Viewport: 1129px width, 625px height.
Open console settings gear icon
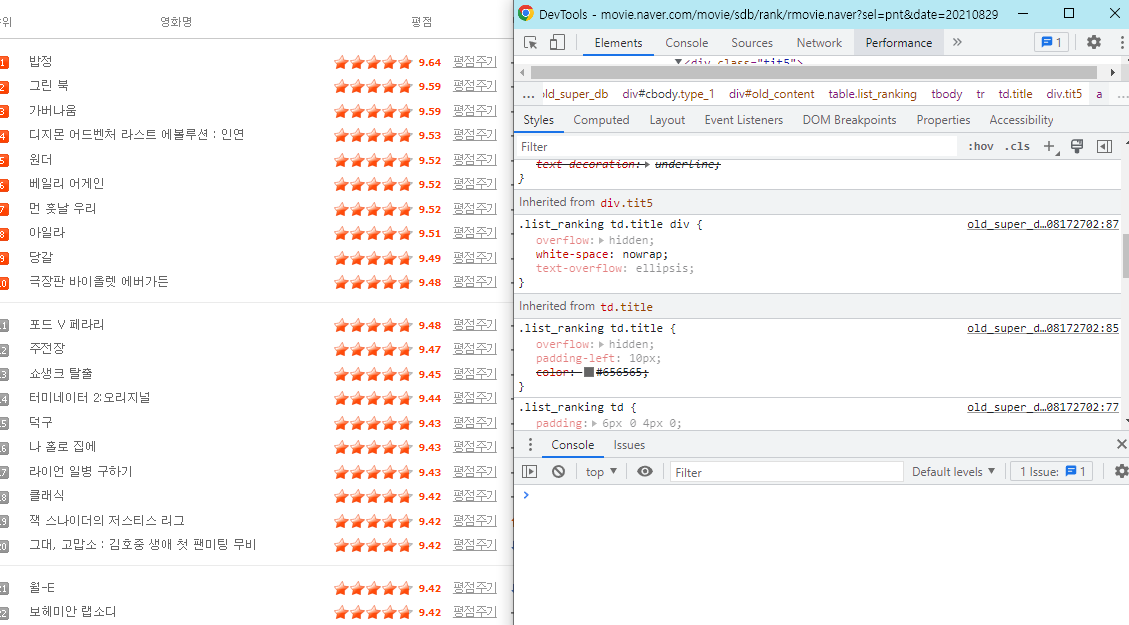1121,472
